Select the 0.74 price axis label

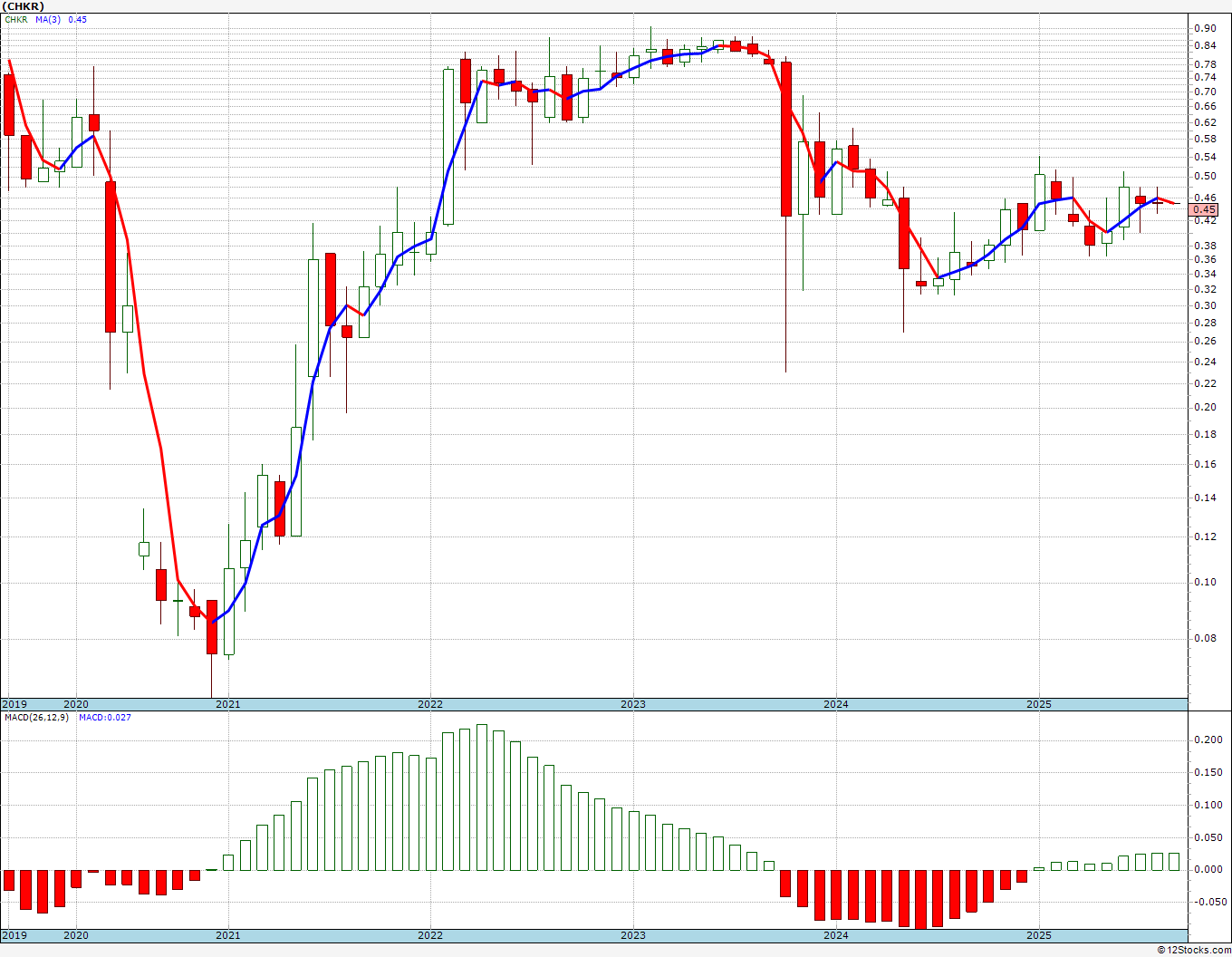point(1205,78)
